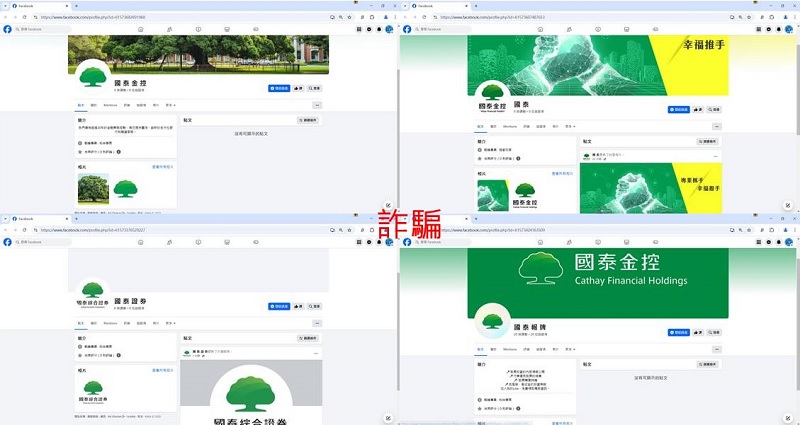Open Home icon in the 國泰報牌 window

click(x=540, y=242)
